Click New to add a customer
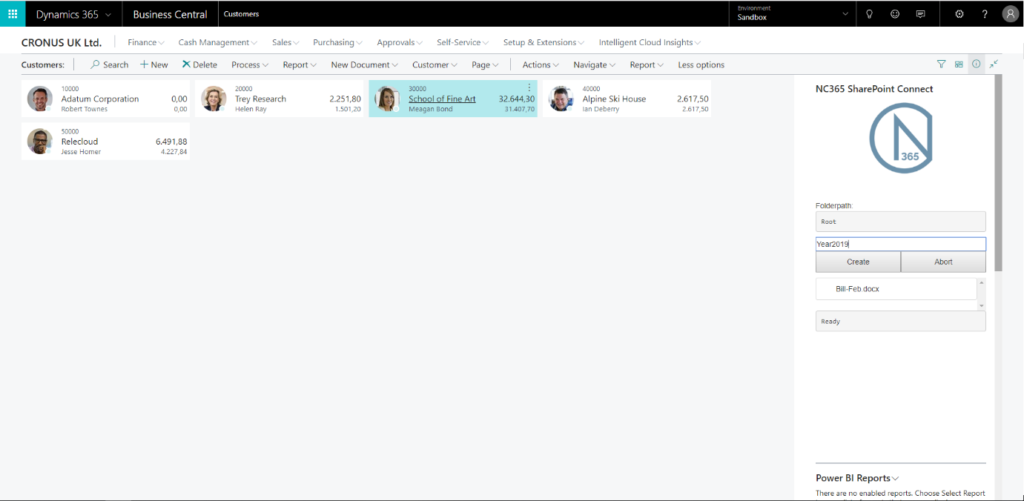This screenshot has width=1024, height=501. point(154,65)
